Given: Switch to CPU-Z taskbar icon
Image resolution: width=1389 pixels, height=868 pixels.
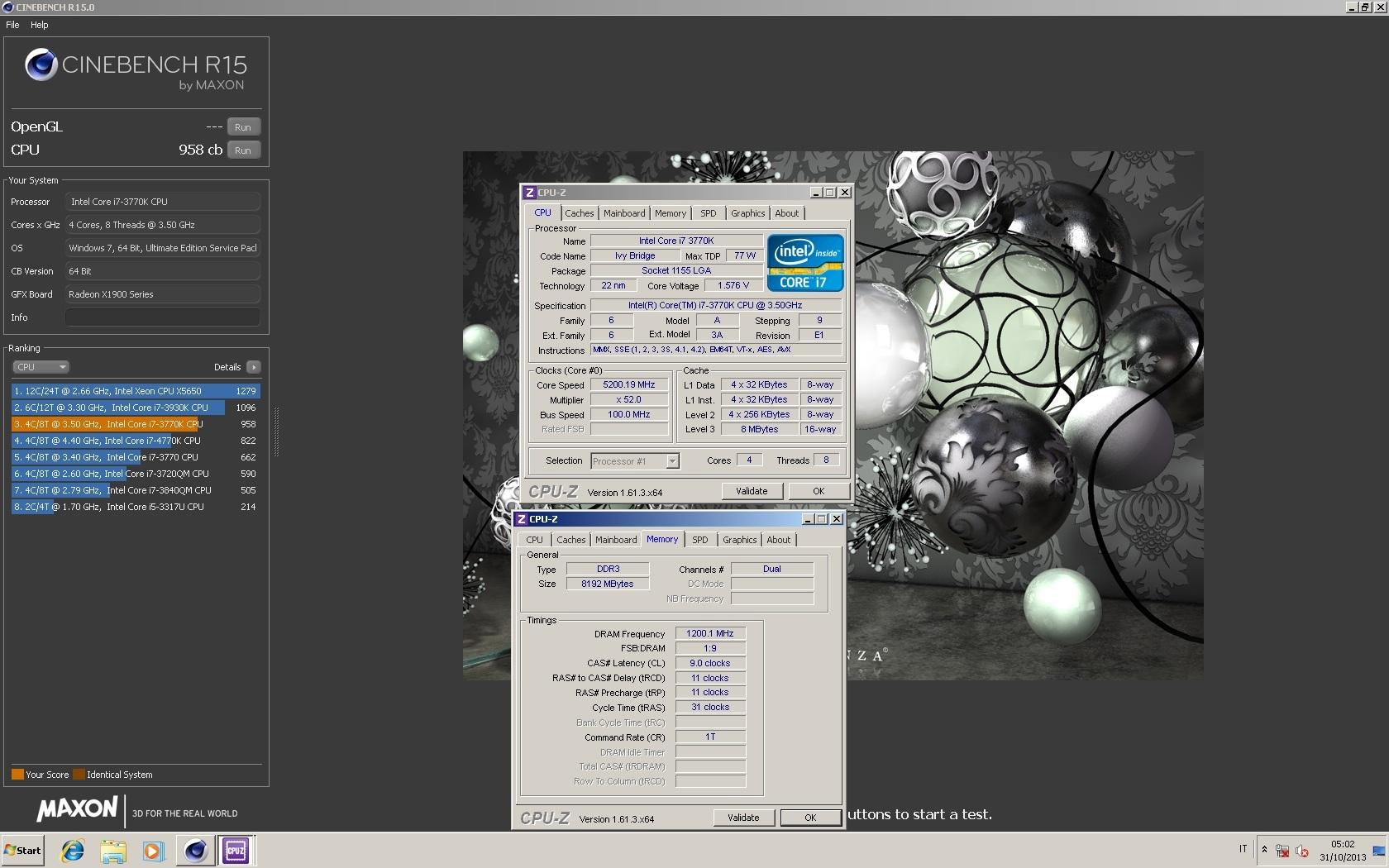Looking at the screenshot, I should (x=236, y=850).
